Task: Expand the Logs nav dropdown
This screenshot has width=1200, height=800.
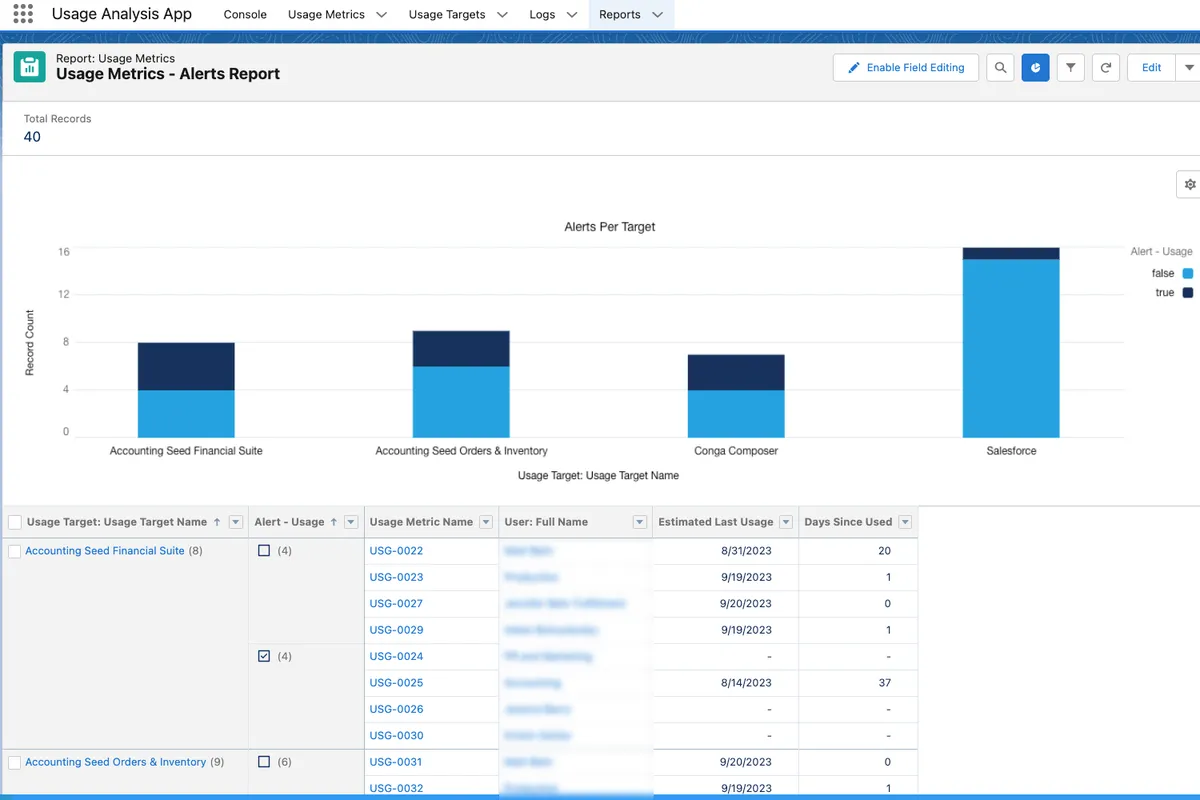Action: click(x=571, y=15)
